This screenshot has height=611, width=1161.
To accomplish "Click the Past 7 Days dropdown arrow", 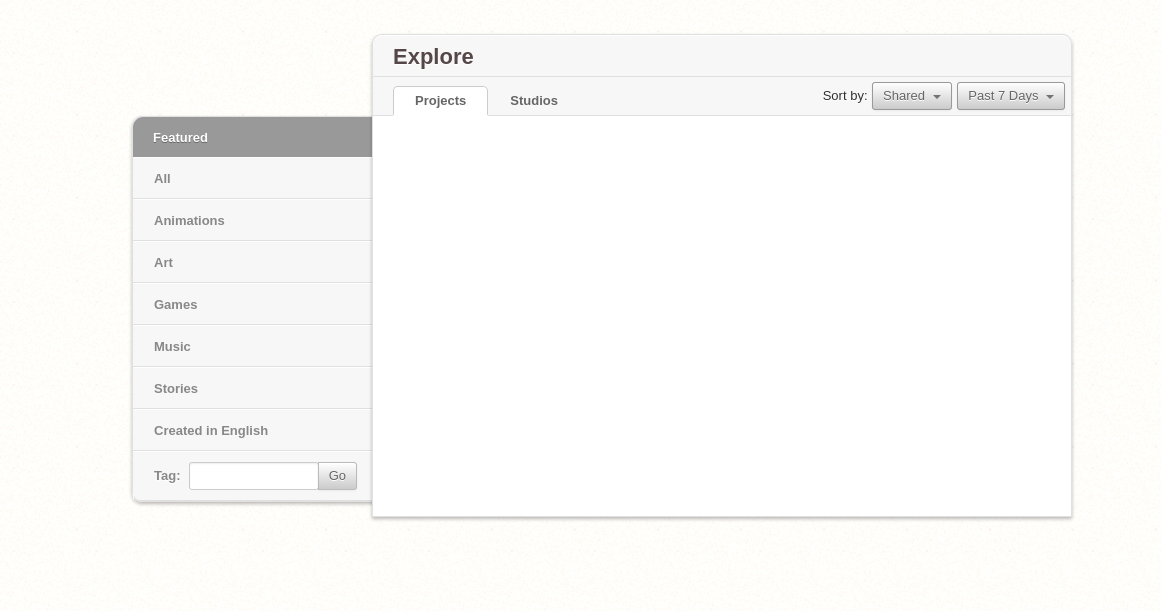I will (x=1050, y=96).
